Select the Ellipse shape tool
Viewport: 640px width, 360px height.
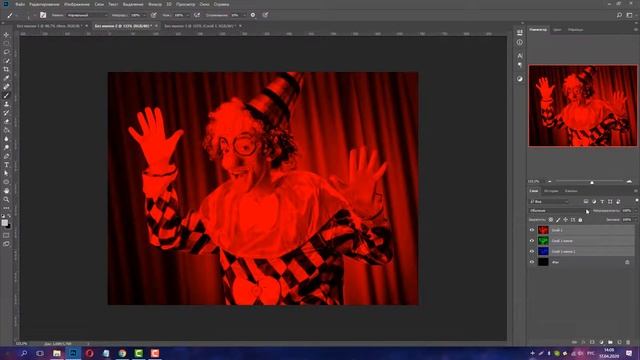(x=6, y=182)
